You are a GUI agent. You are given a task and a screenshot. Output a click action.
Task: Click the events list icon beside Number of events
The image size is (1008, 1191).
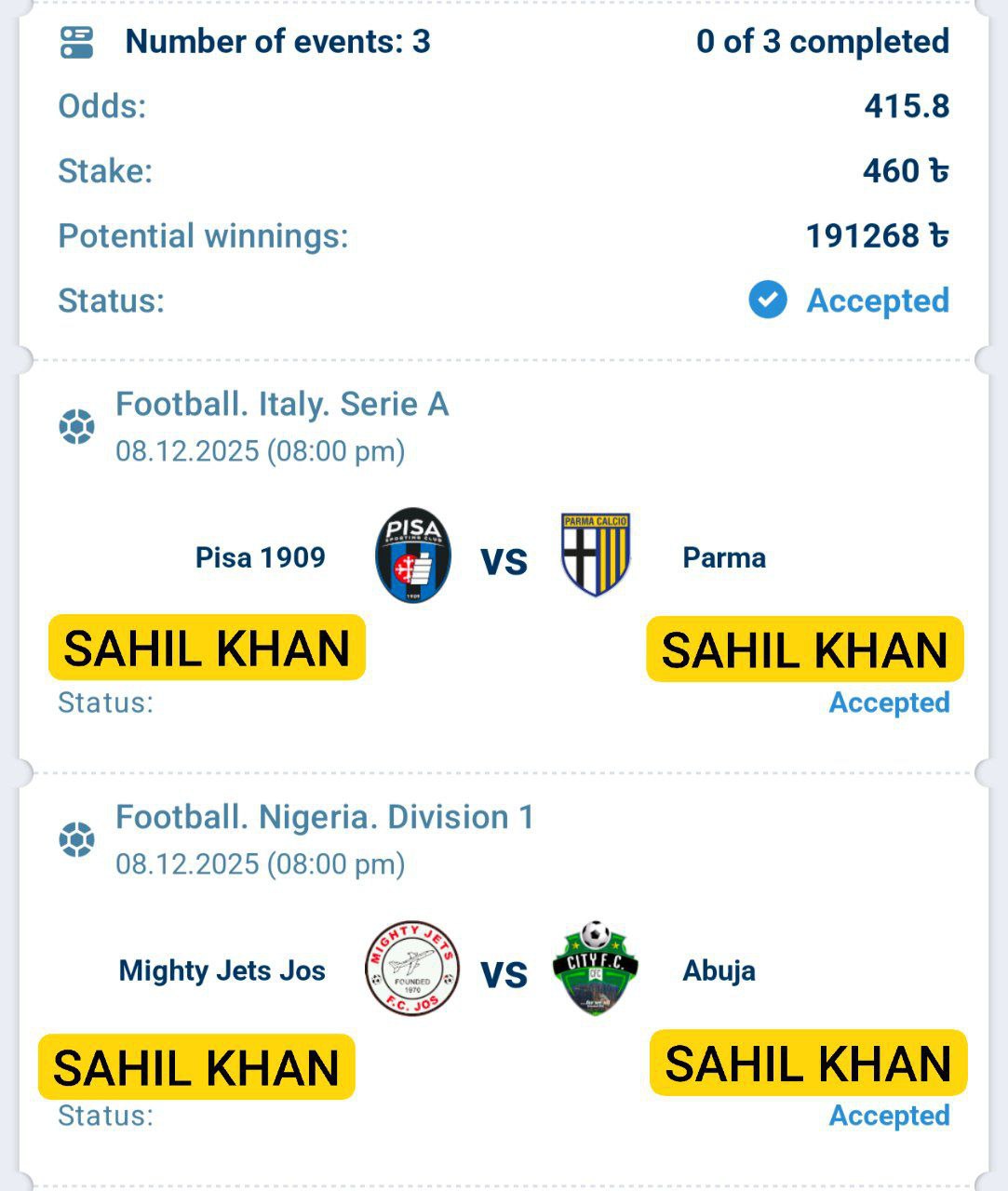76,42
